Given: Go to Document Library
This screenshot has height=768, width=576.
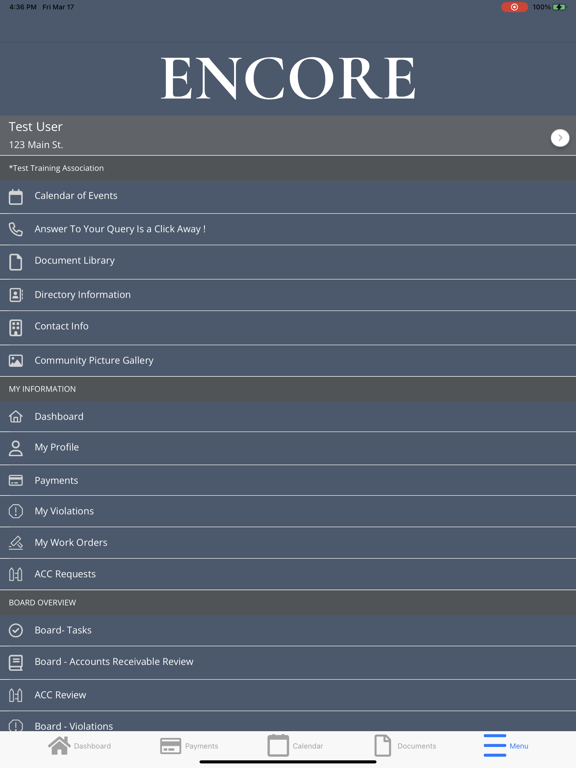Looking at the screenshot, I should [288, 262].
